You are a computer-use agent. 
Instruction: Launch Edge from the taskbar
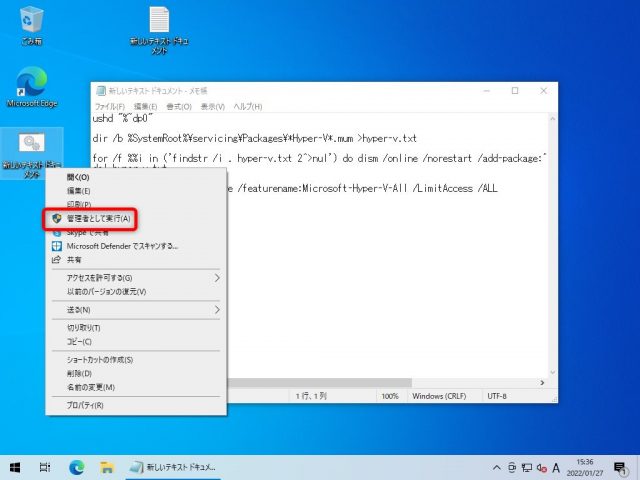[76, 467]
